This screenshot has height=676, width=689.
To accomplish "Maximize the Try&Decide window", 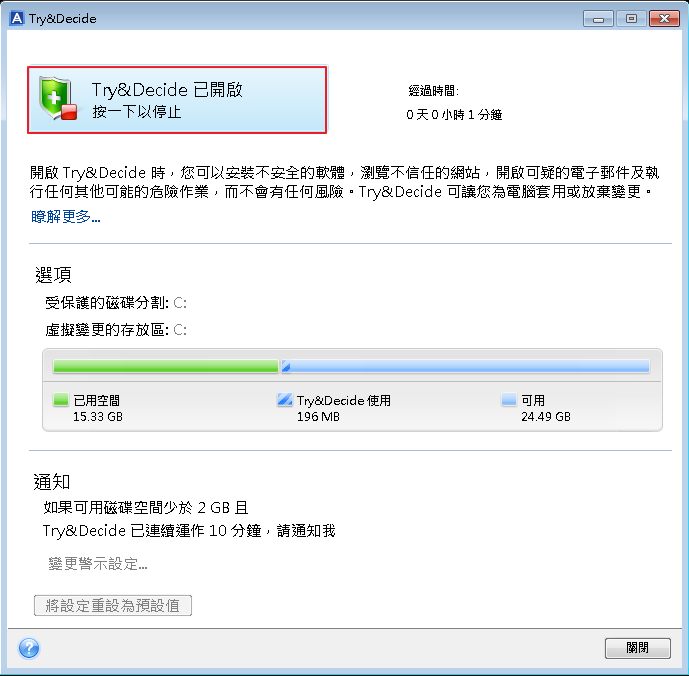I will 631,19.
